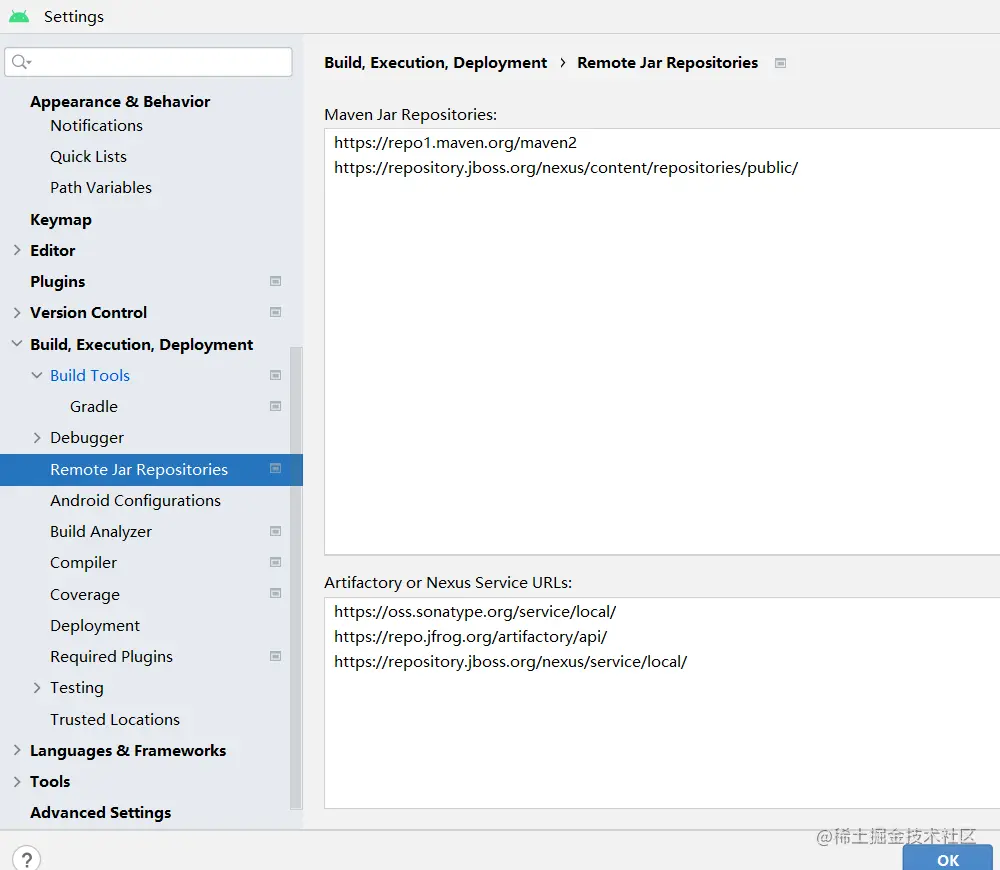Select jboss nexus public repository entry
The width and height of the screenshot is (1000, 870).
click(x=566, y=168)
